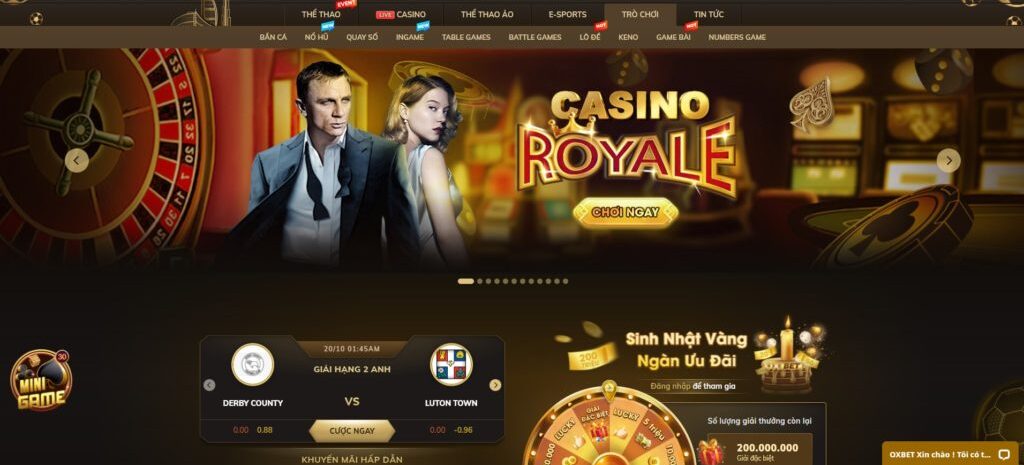Image resolution: width=1024 pixels, height=465 pixels.
Task: Click the Luton Town team crest
Action: click(x=451, y=364)
